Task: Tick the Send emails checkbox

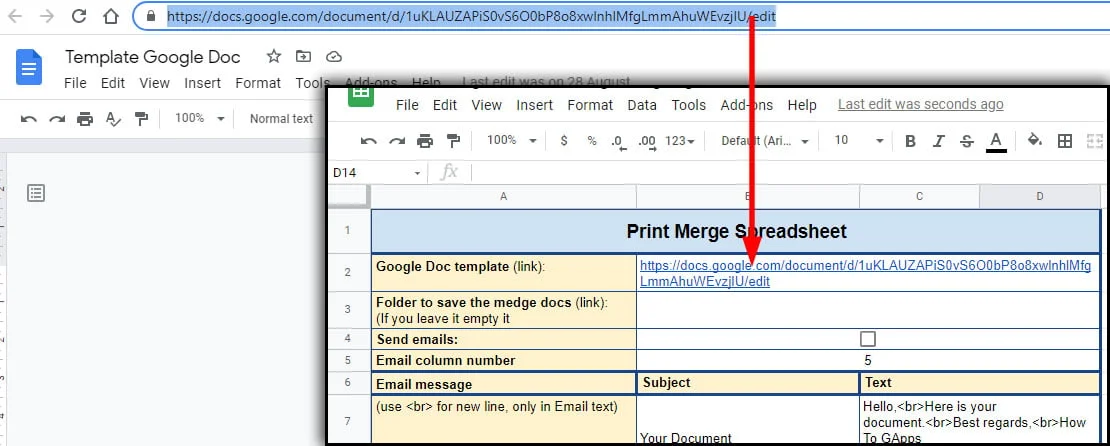Action: pos(868,339)
